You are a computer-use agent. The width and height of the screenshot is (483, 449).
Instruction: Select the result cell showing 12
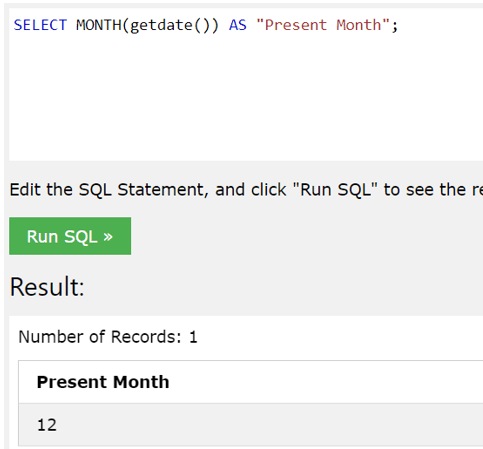coord(47,425)
